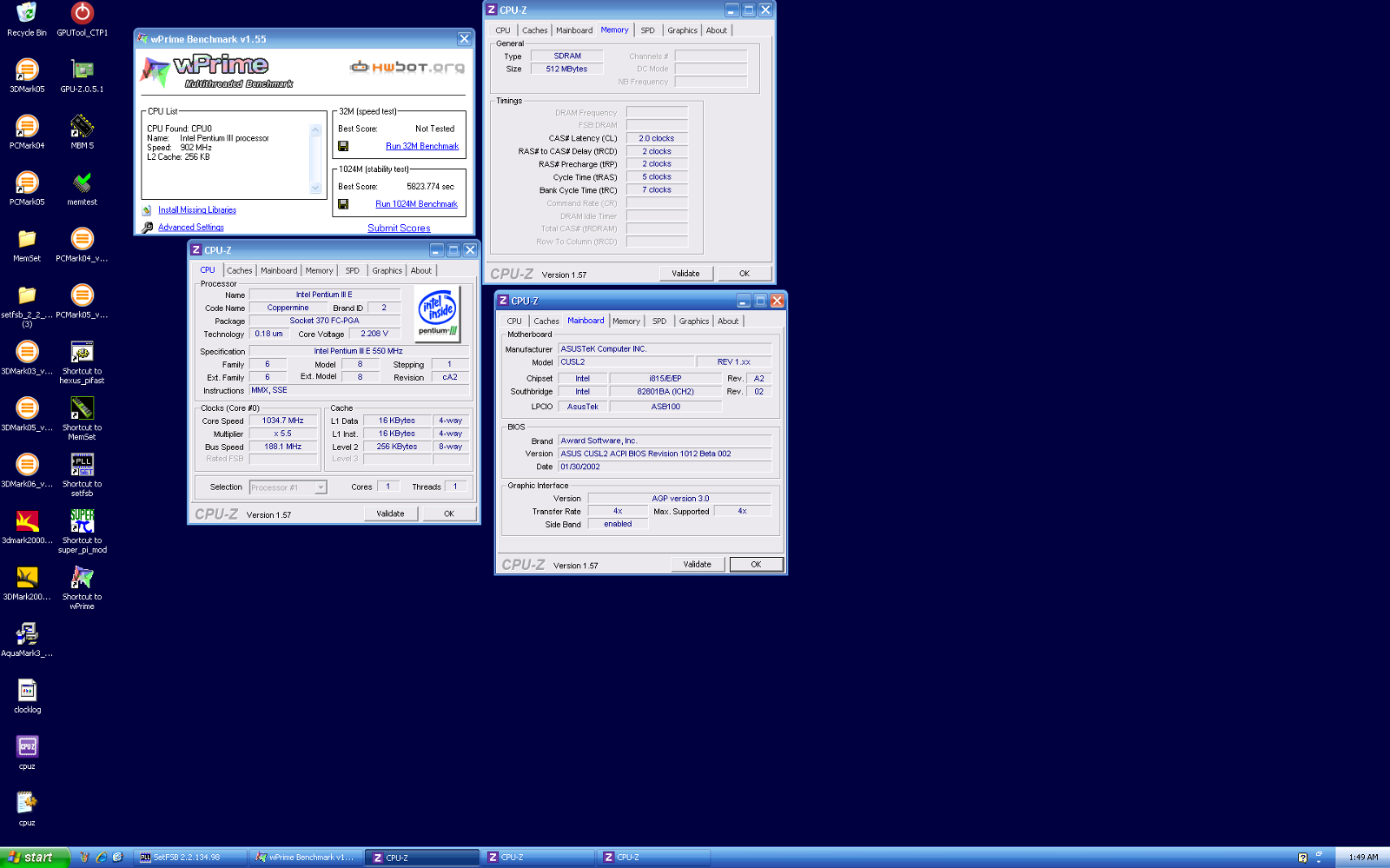Click BIOS version ASUS CUSL2 text field
Viewport: 1390px width, 868px height.
665,454
